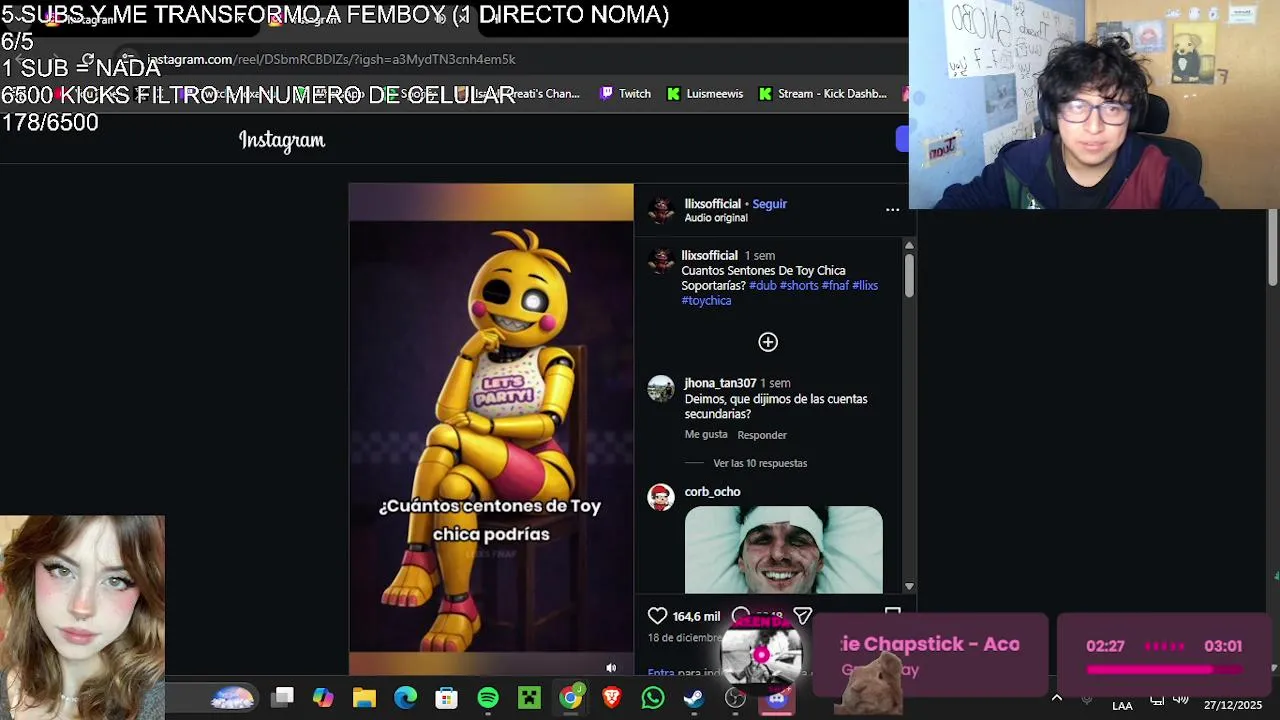Open jhona_tan307's profile picture

[x=660, y=389]
